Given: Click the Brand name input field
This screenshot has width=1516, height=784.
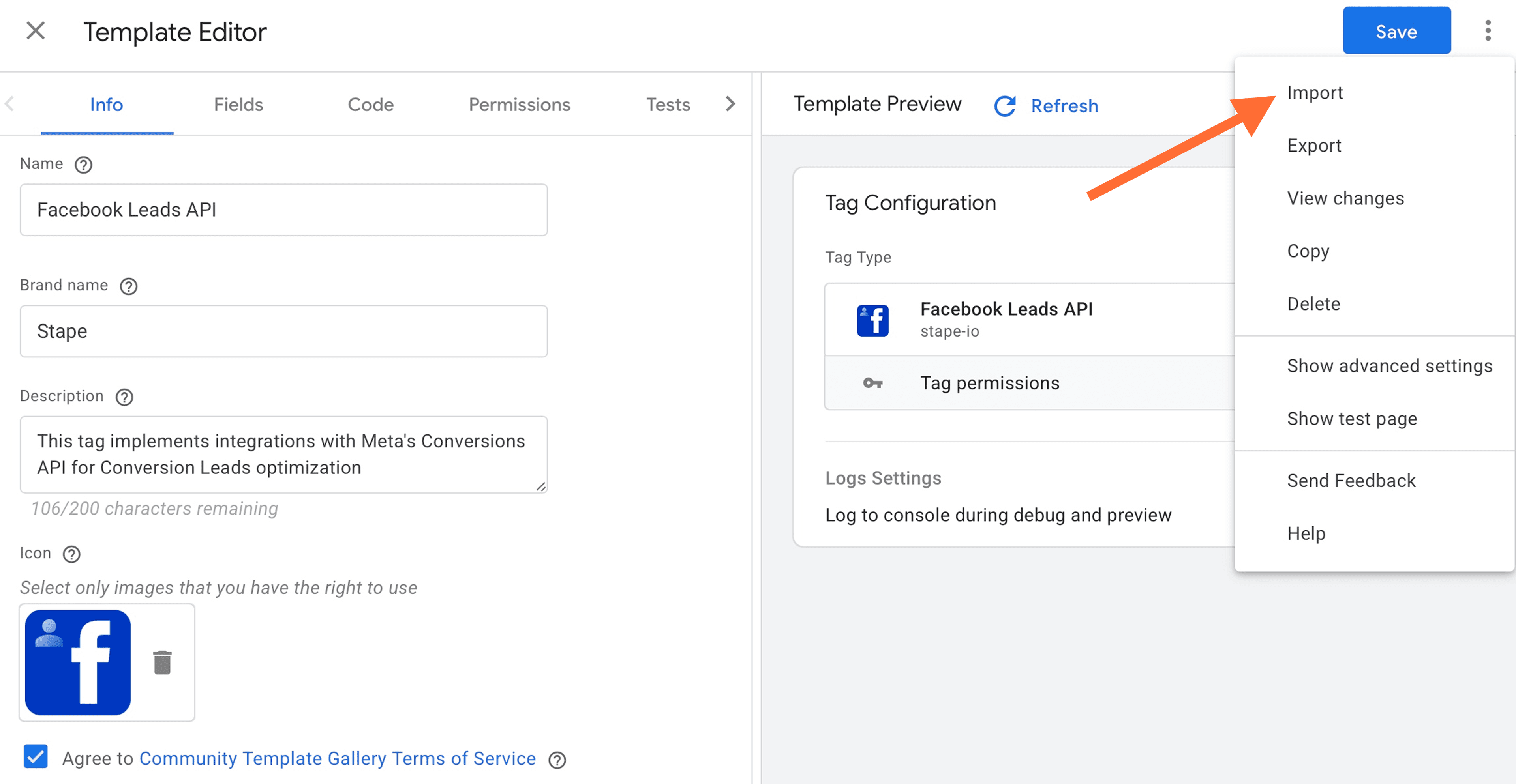Looking at the screenshot, I should [284, 331].
